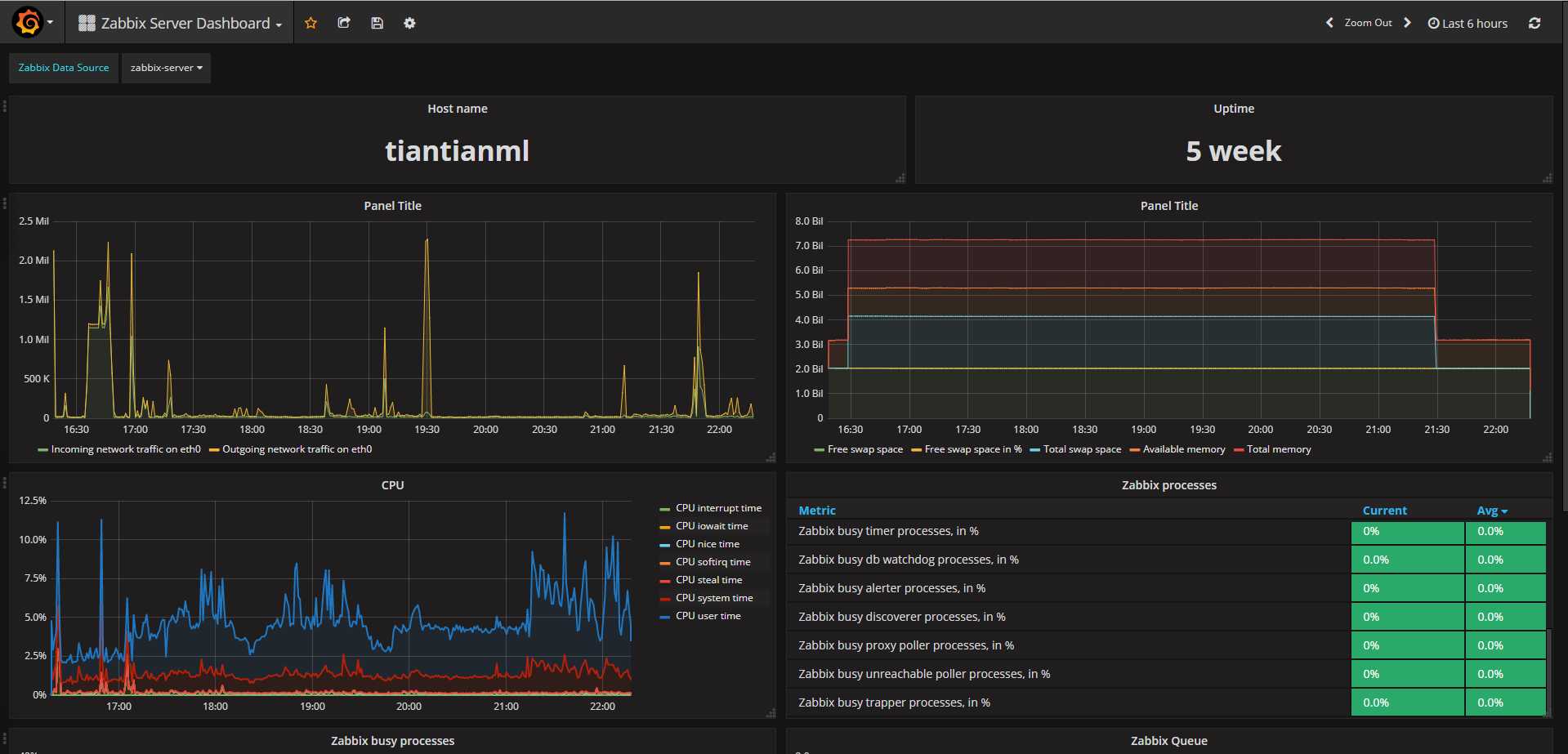Open the CPU panel title menu
This screenshot has height=754, width=1568.
[392, 485]
